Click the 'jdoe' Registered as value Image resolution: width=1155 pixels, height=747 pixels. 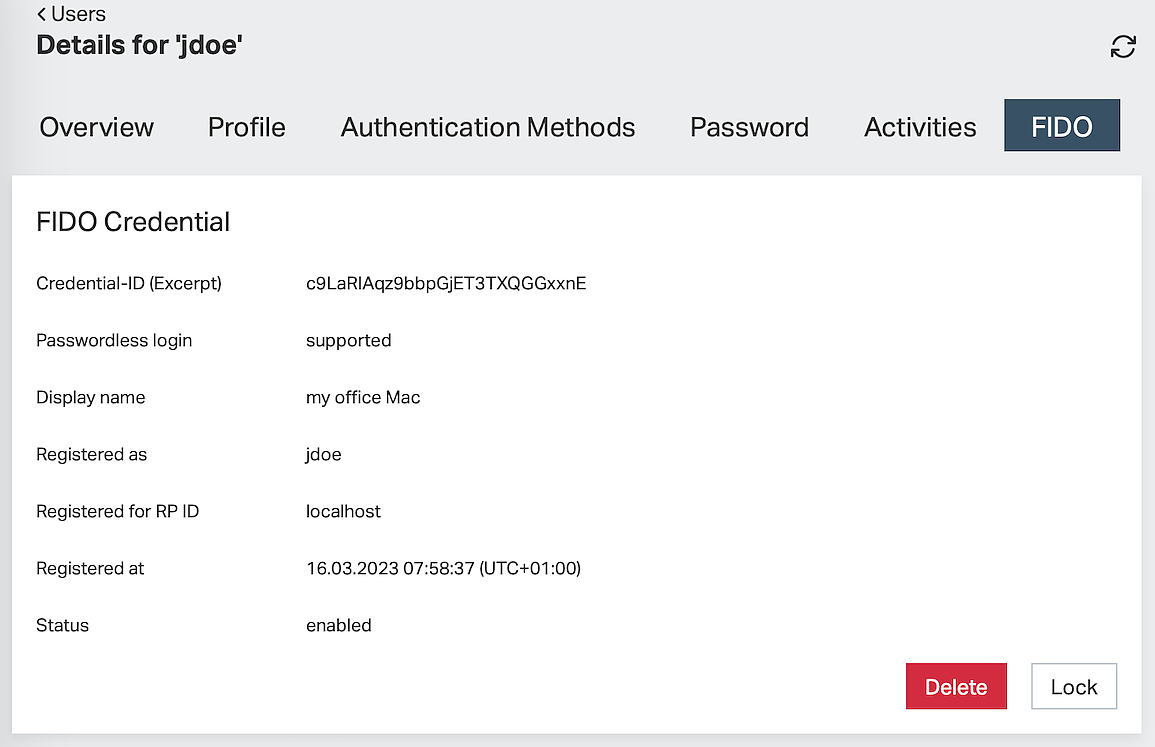tap(323, 454)
